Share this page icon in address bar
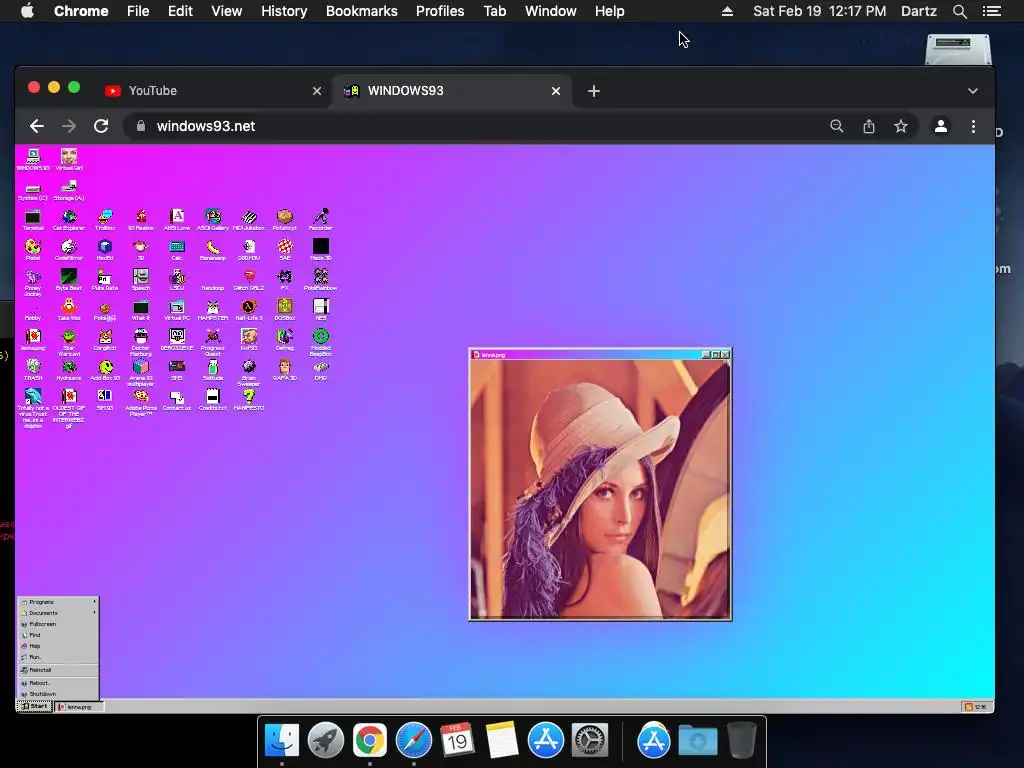 coord(869,126)
